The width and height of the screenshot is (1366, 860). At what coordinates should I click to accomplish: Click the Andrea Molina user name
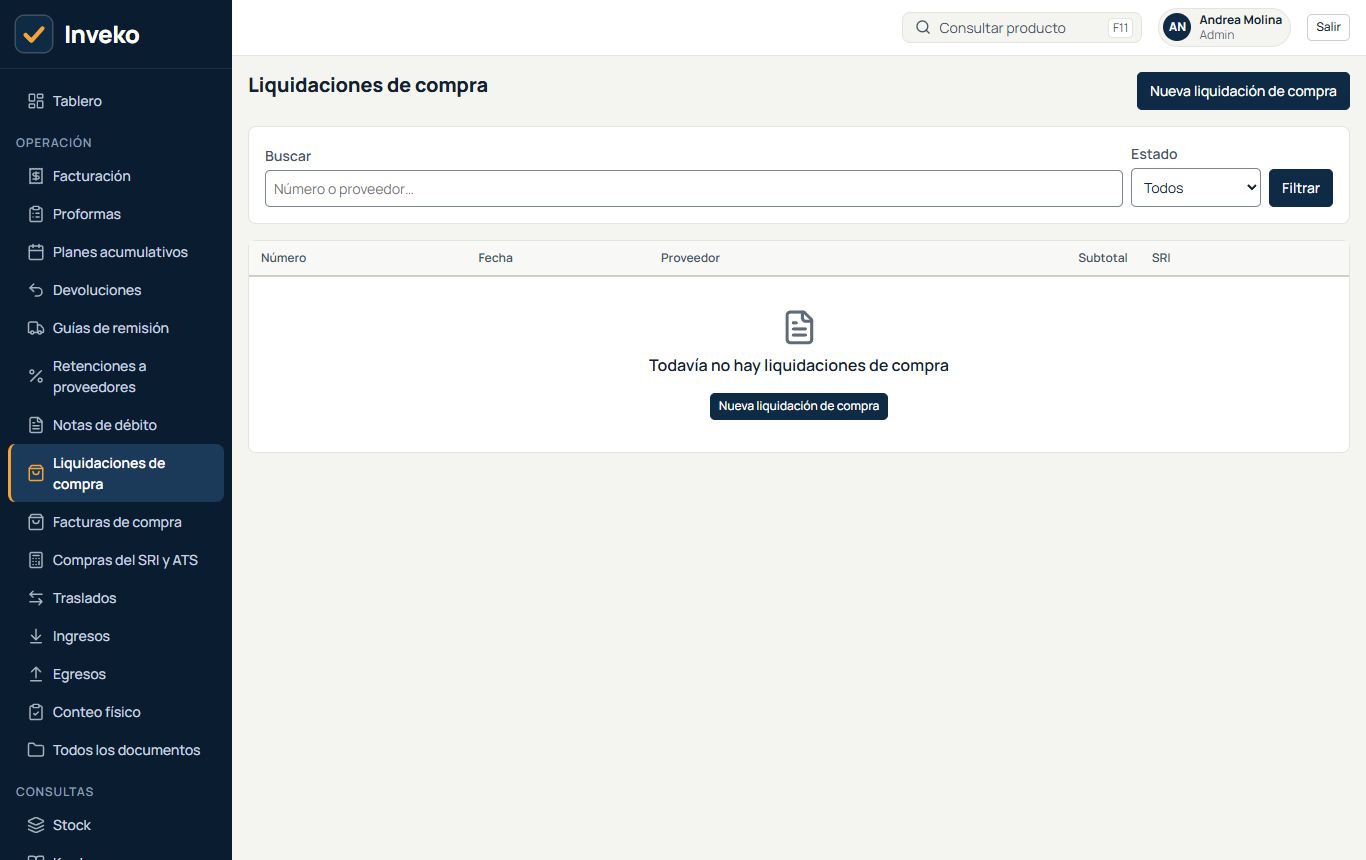[x=1240, y=20]
